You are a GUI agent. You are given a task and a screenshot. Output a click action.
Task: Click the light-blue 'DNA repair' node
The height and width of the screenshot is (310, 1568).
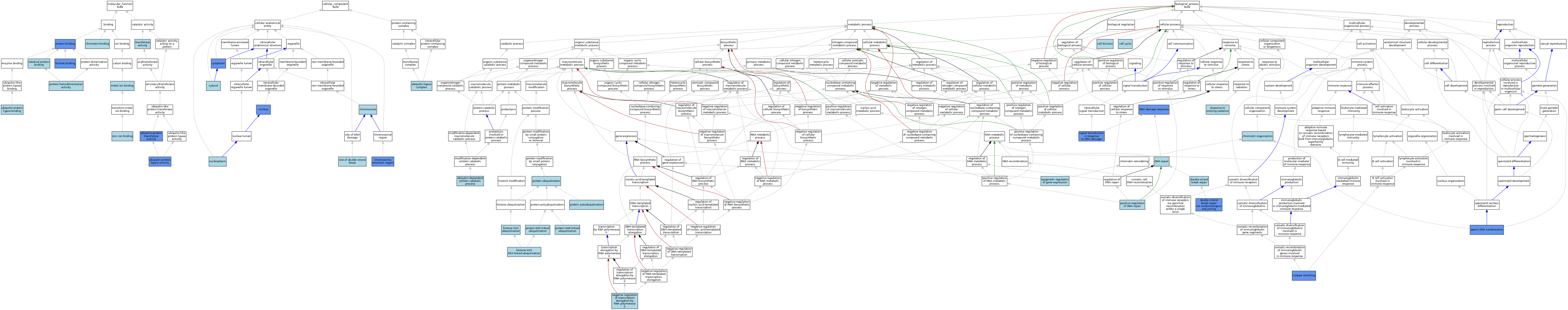click(x=1161, y=162)
